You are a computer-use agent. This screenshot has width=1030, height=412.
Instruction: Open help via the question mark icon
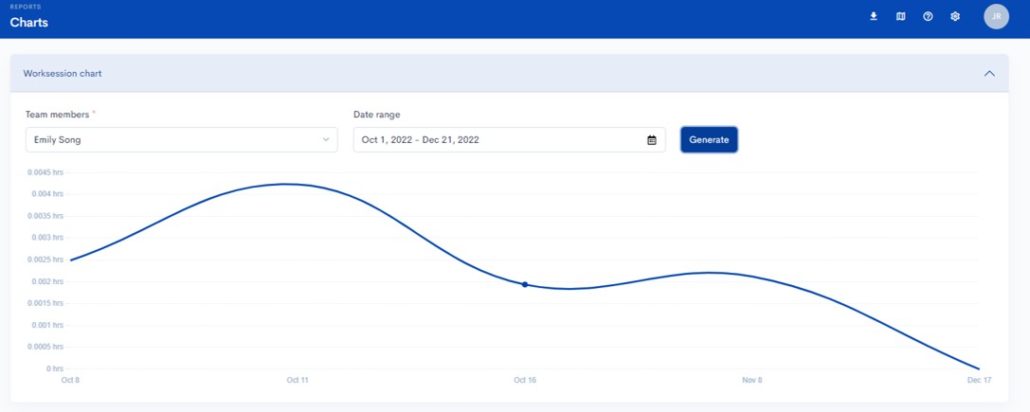point(928,16)
